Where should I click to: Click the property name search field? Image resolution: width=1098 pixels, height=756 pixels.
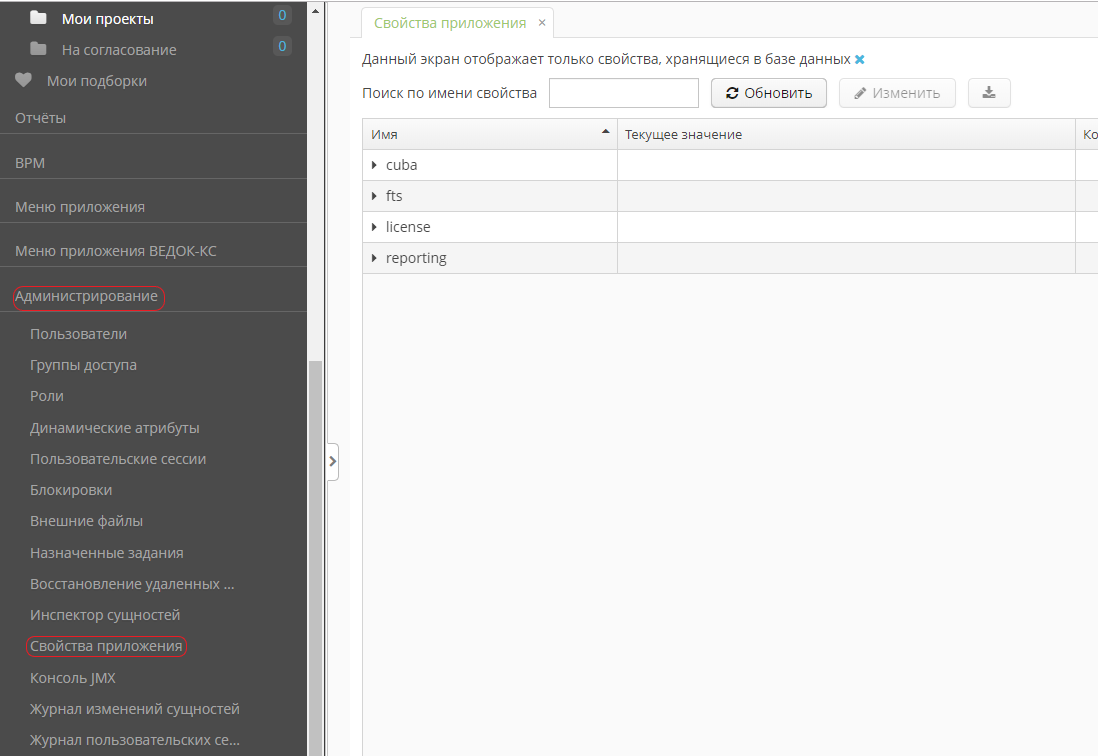click(623, 93)
